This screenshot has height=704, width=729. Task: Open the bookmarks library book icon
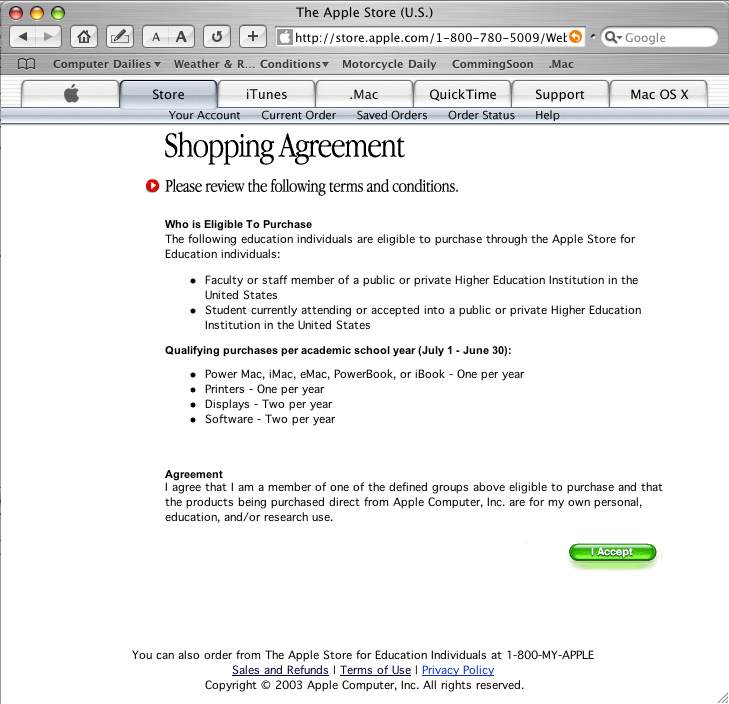pos(26,64)
